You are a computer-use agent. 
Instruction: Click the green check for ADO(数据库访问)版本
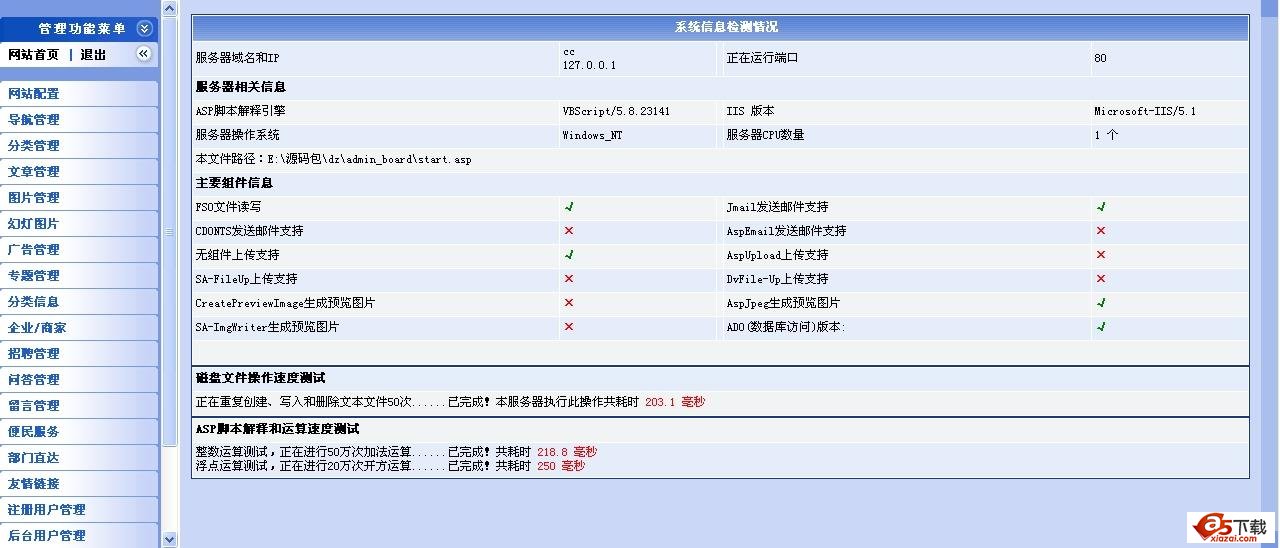tap(1101, 327)
